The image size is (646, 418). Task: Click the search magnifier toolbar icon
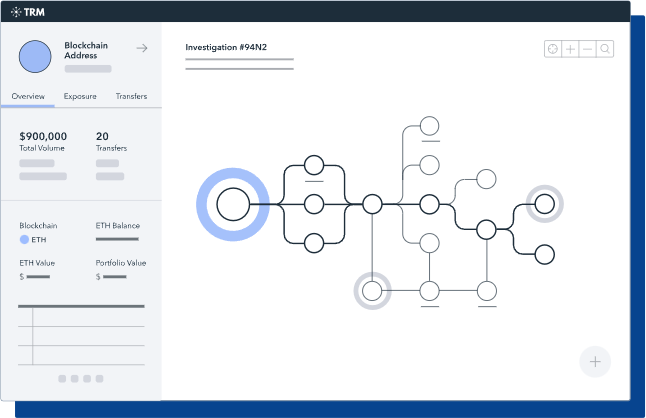[605, 49]
